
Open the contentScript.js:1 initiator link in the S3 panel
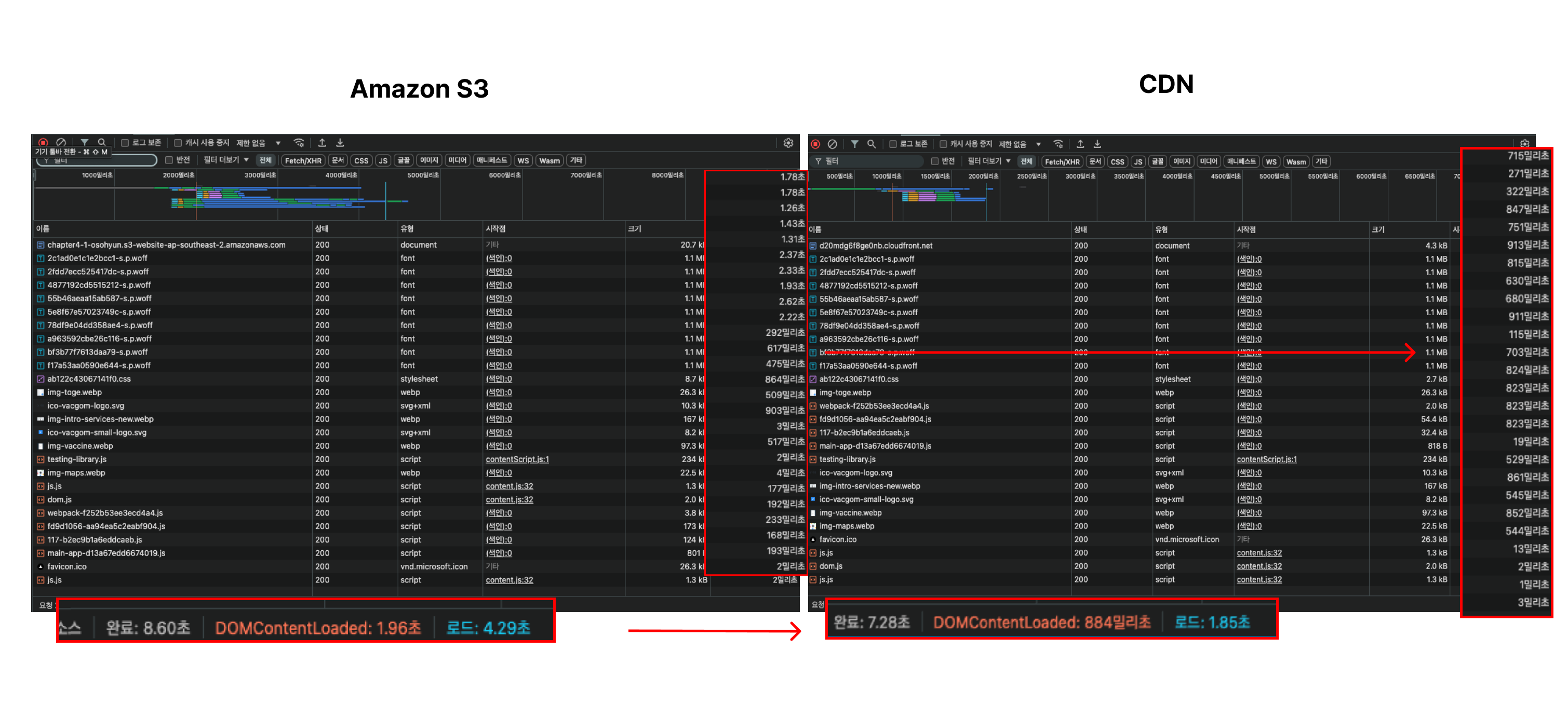click(517, 459)
